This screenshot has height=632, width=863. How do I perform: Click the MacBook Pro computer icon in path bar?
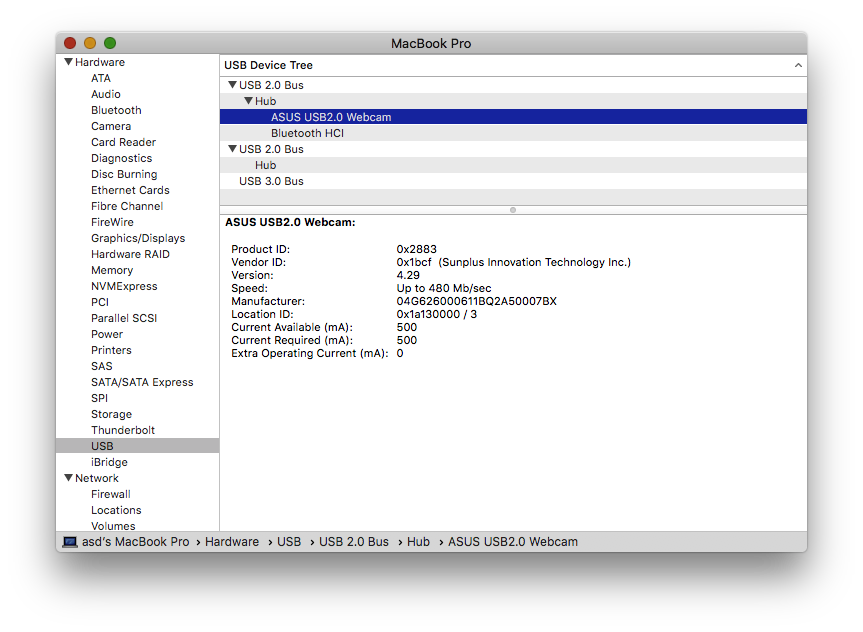click(70, 542)
